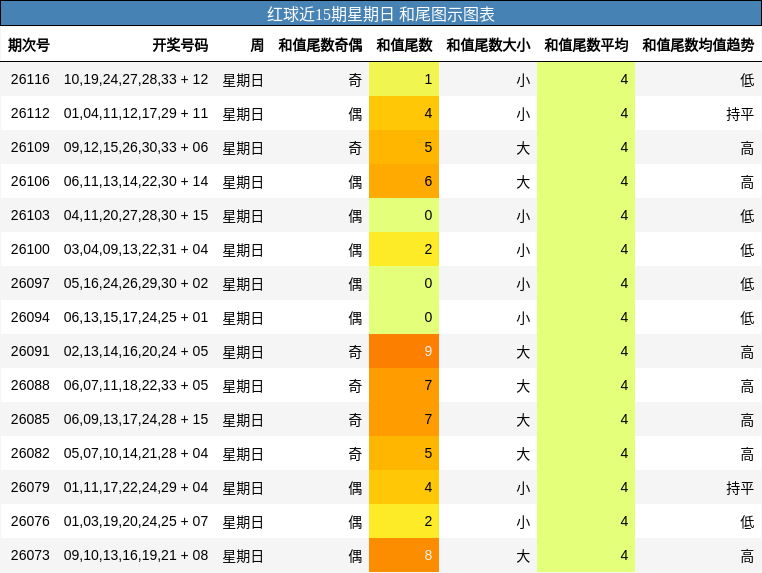Select issue number 26091
The height and width of the screenshot is (573, 762).
(x=30, y=351)
